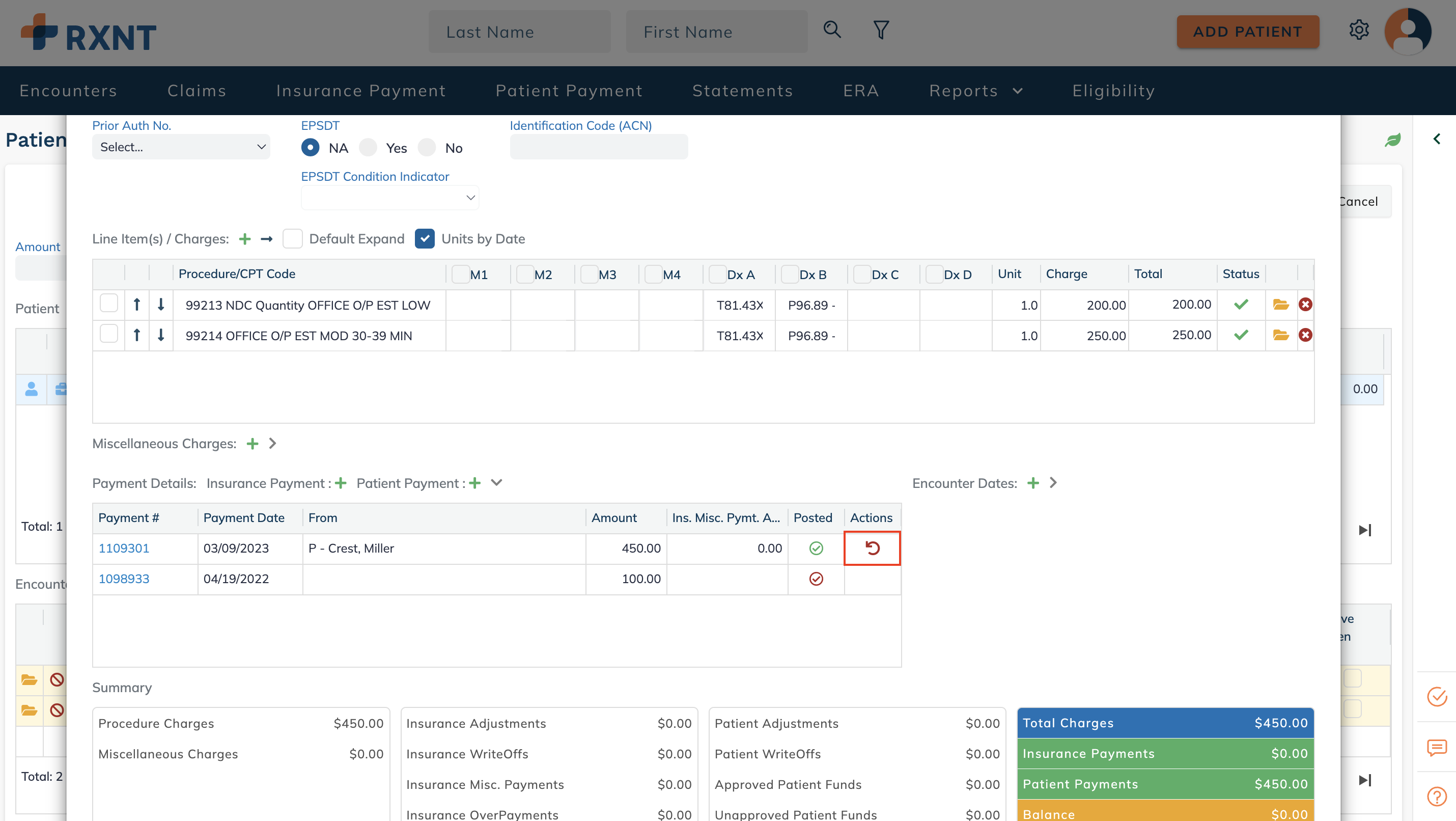Open folder icon for 99214 row
Image resolution: width=1456 pixels, height=821 pixels.
pos(1281,335)
